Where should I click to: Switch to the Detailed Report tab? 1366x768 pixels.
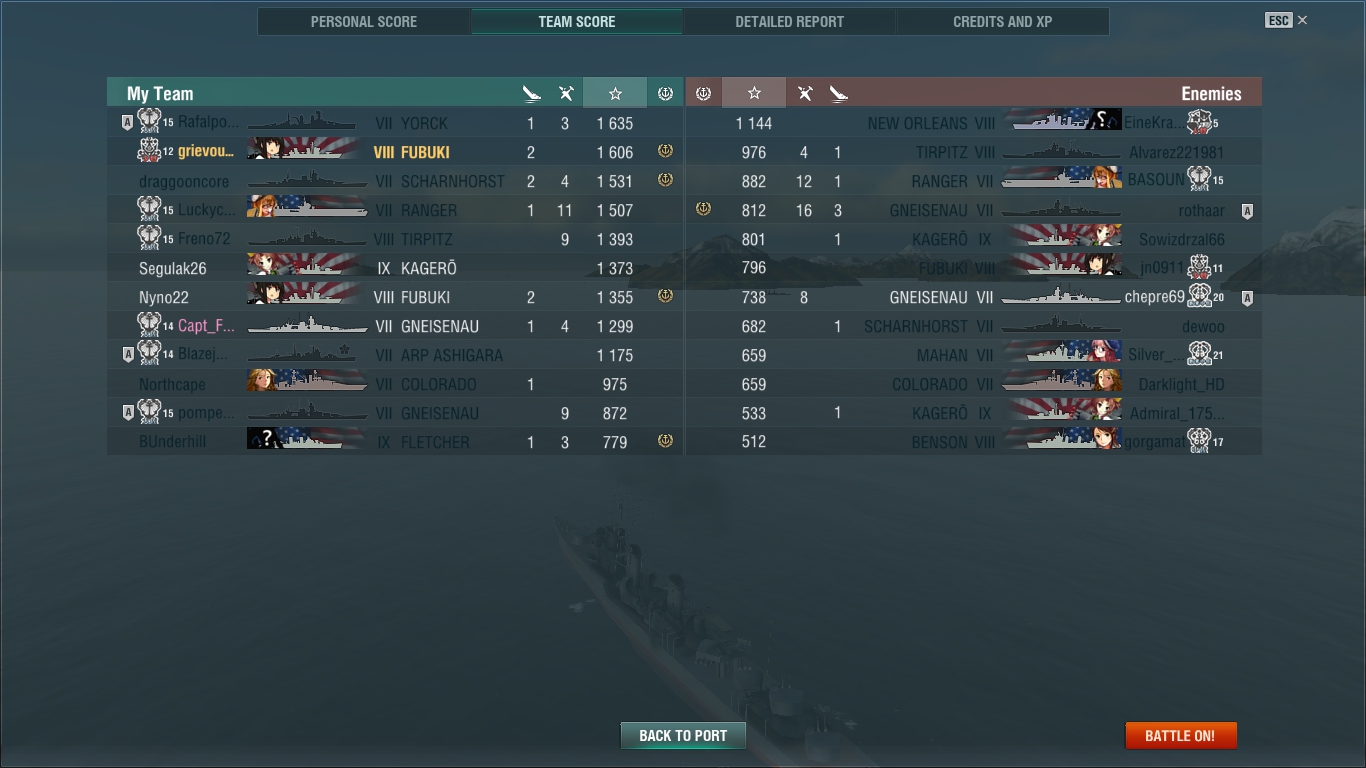coord(789,21)
